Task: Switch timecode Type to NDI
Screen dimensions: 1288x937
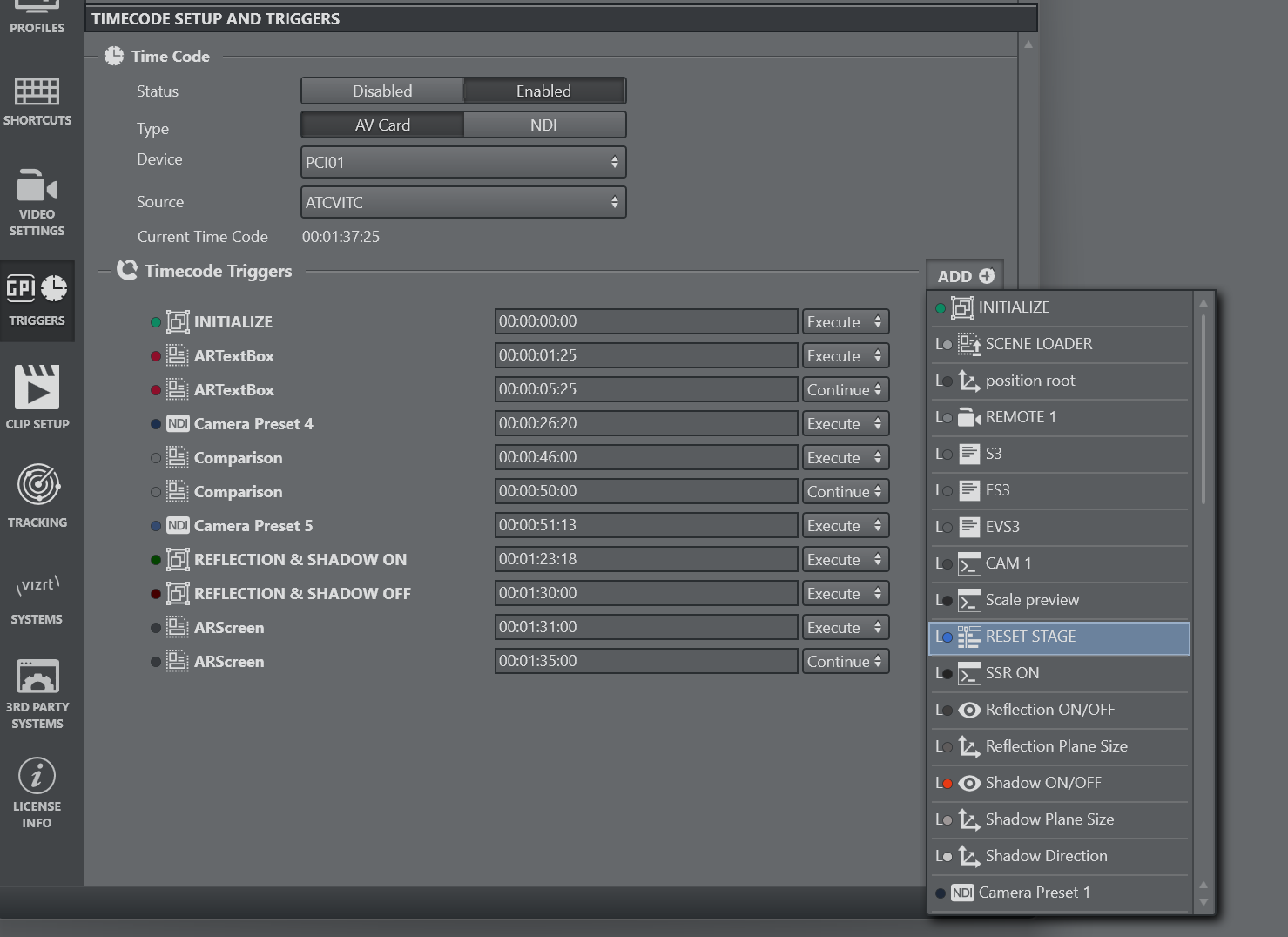Action: point(543,125)
